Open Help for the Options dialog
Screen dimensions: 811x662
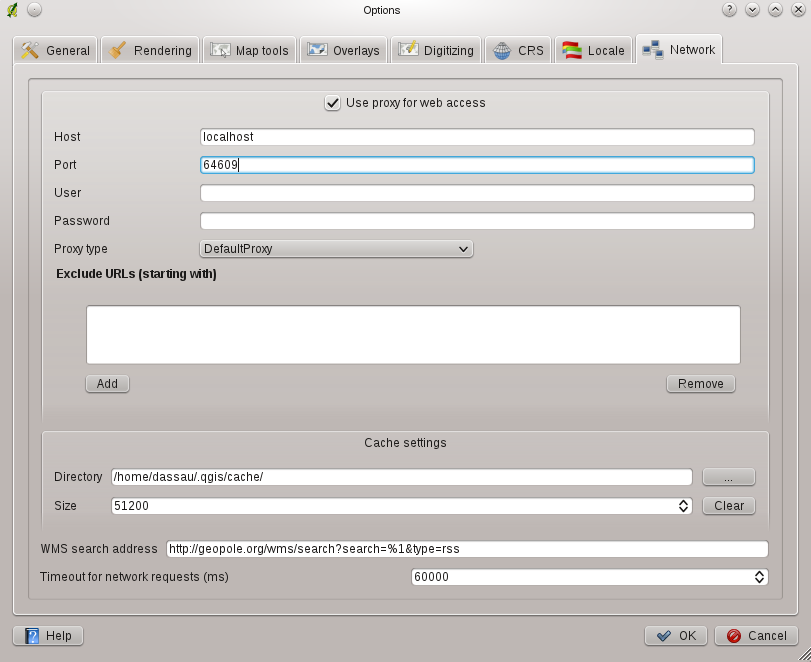(x=48, y=636)
